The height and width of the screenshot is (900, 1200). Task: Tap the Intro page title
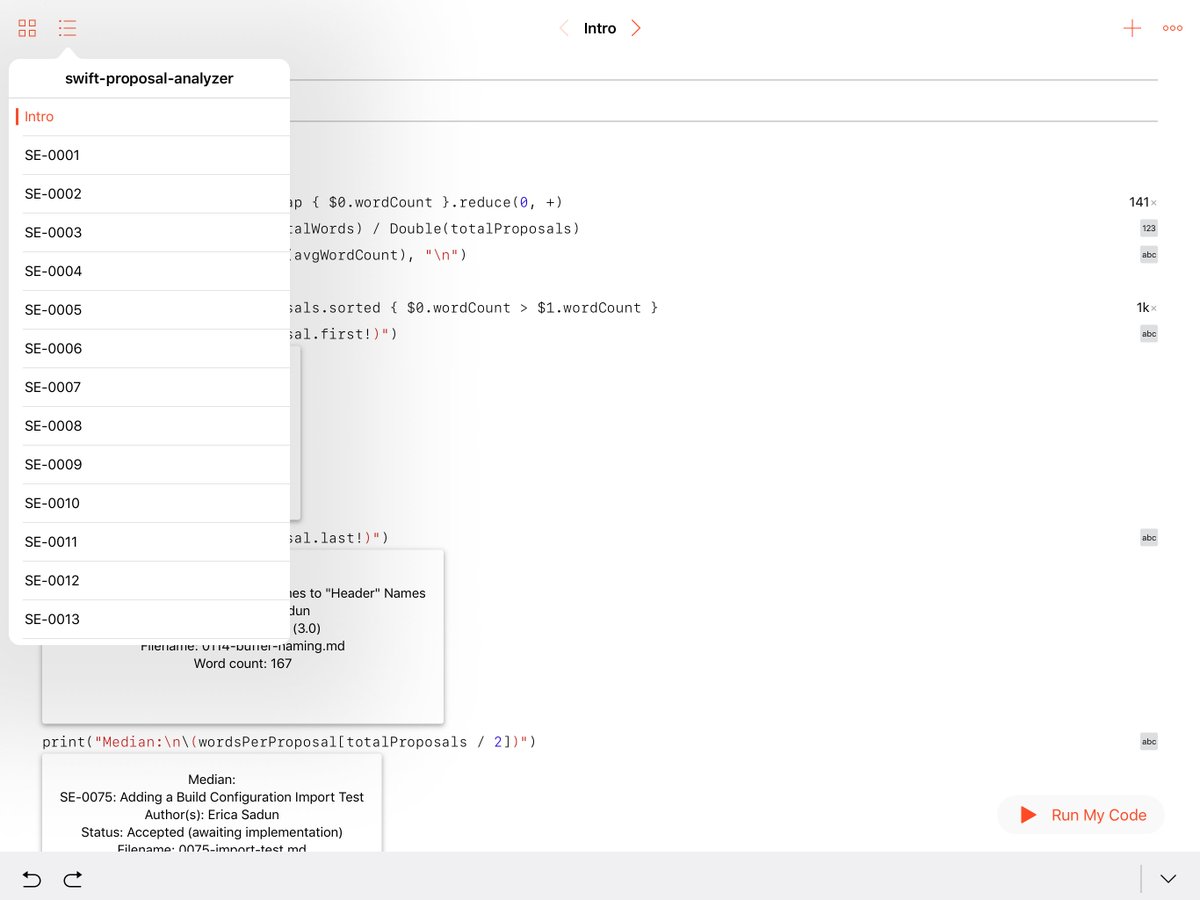point(600,28)
